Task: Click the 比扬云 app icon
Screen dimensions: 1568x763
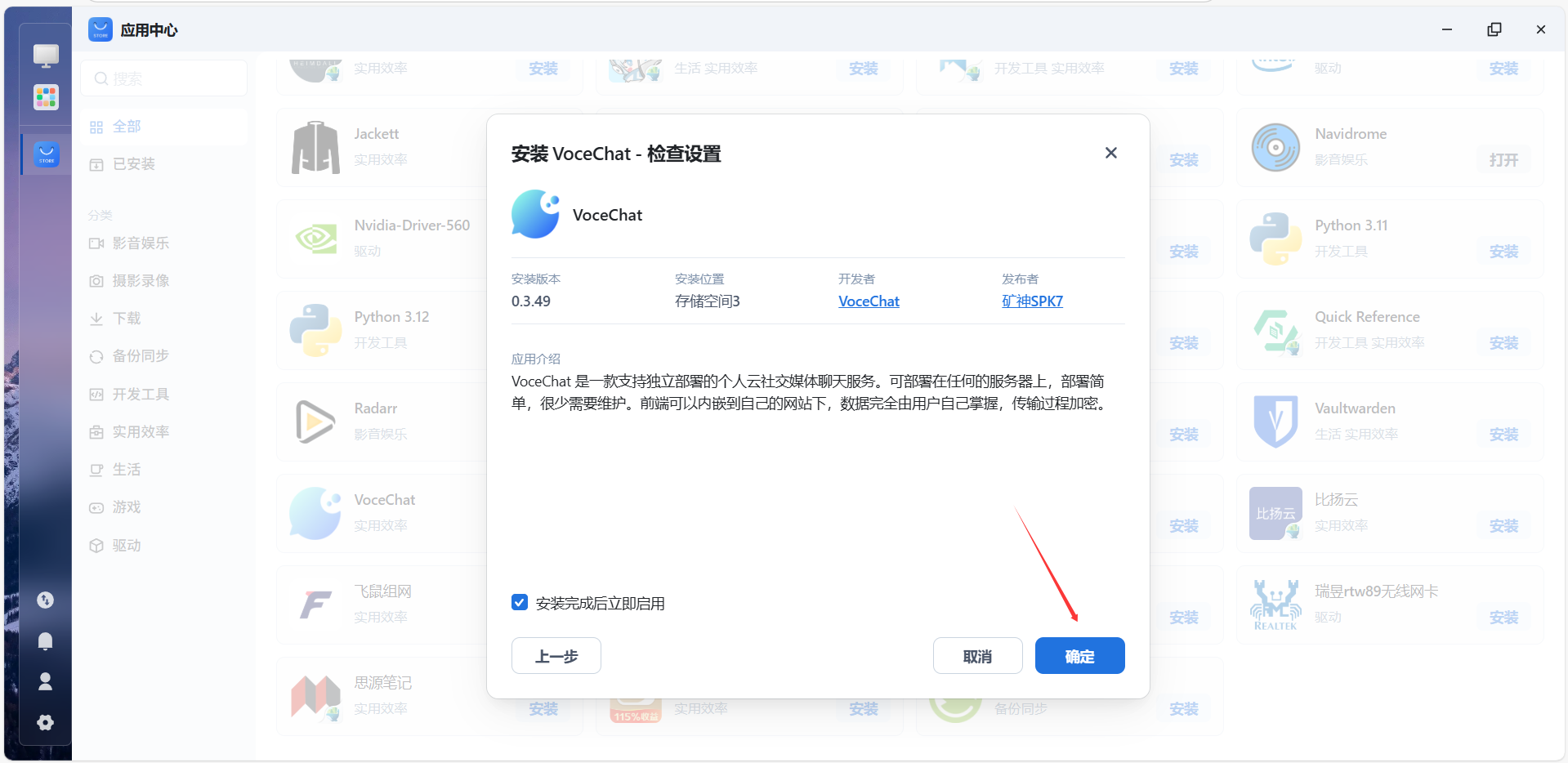Action: (1275, 513)
